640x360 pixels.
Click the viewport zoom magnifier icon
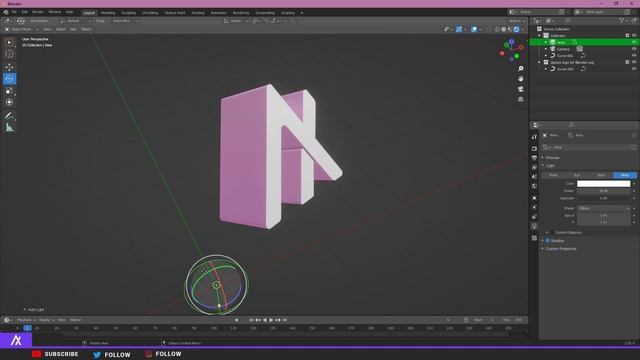520,69
